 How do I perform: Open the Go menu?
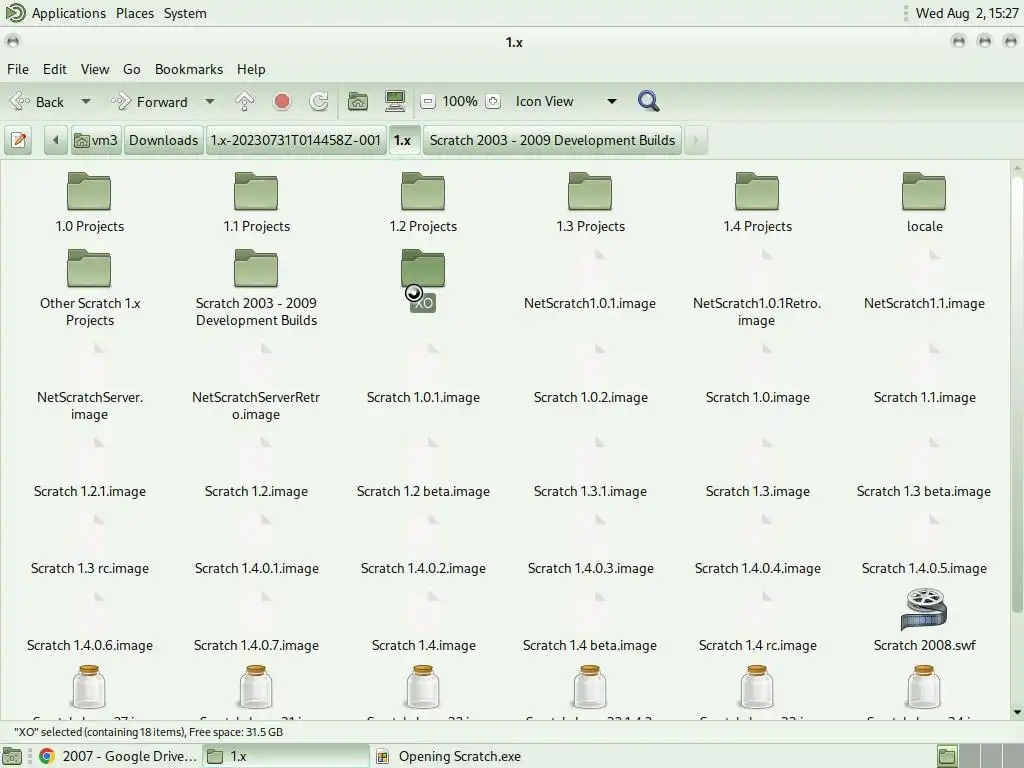pos(131,69)
